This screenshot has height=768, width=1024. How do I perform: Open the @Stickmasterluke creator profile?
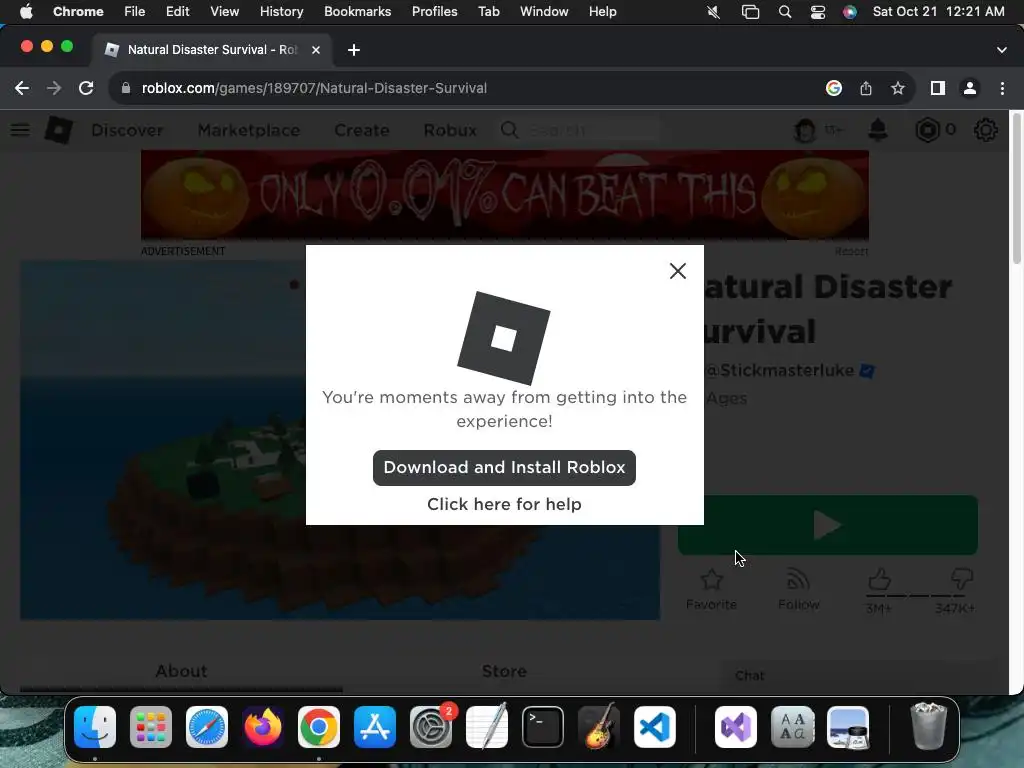coord(780,370)
